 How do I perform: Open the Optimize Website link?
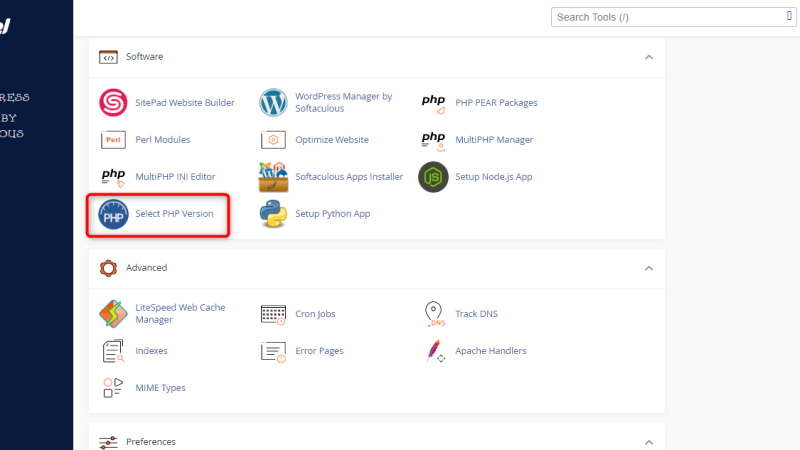pos(332,140)
